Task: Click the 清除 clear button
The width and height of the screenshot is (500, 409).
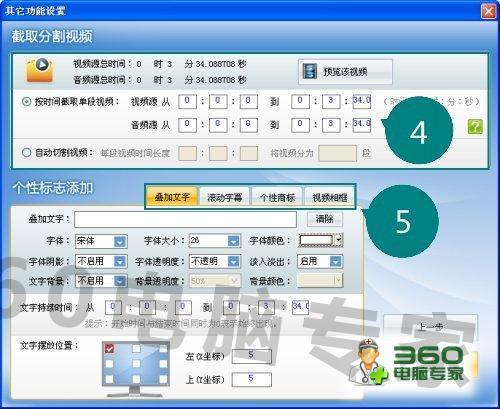Action: coord(324,219)
